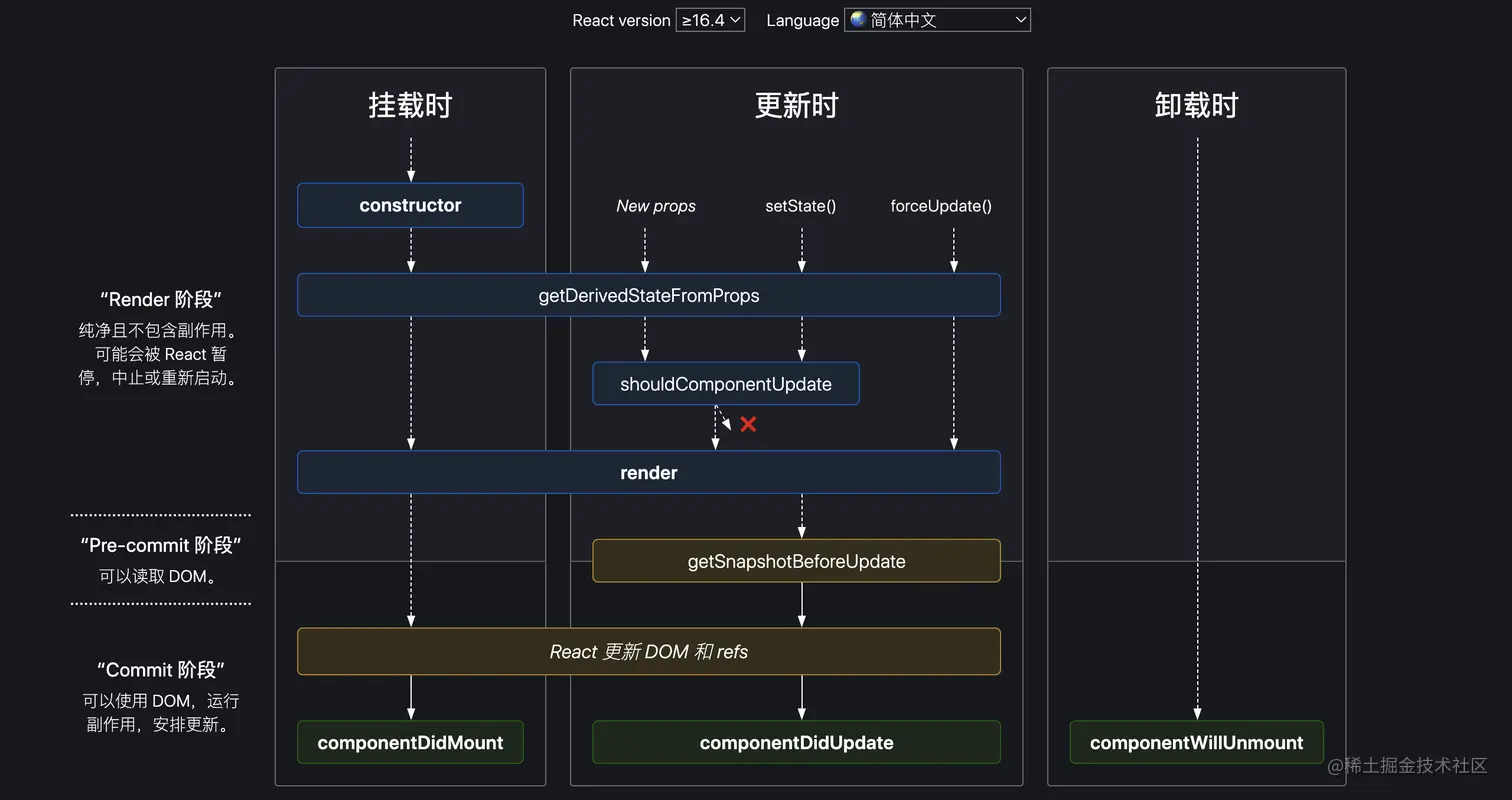This screenshot has height=800, width=1512.
Task: Click the "Render 阶段" label
Action: click(161, 299)
